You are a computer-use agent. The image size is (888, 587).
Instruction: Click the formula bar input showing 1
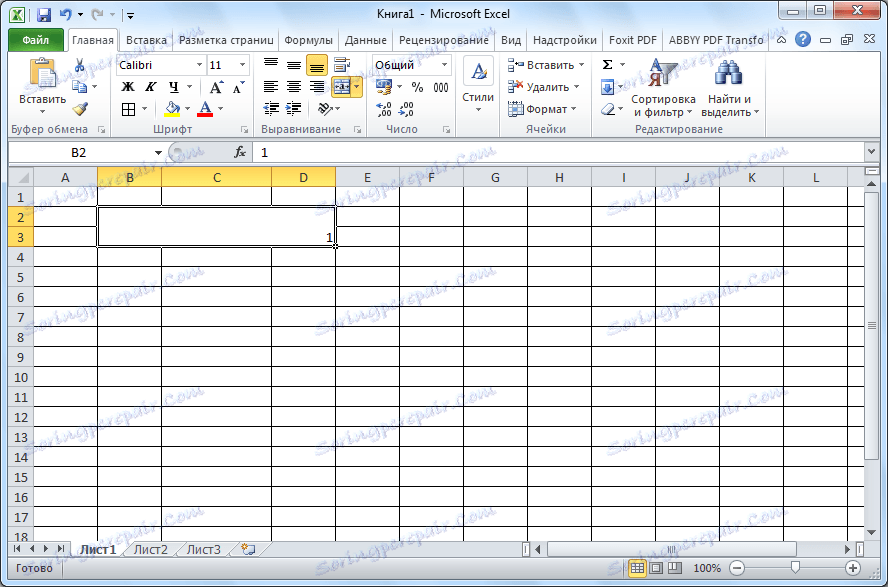[x=558, y=152]
